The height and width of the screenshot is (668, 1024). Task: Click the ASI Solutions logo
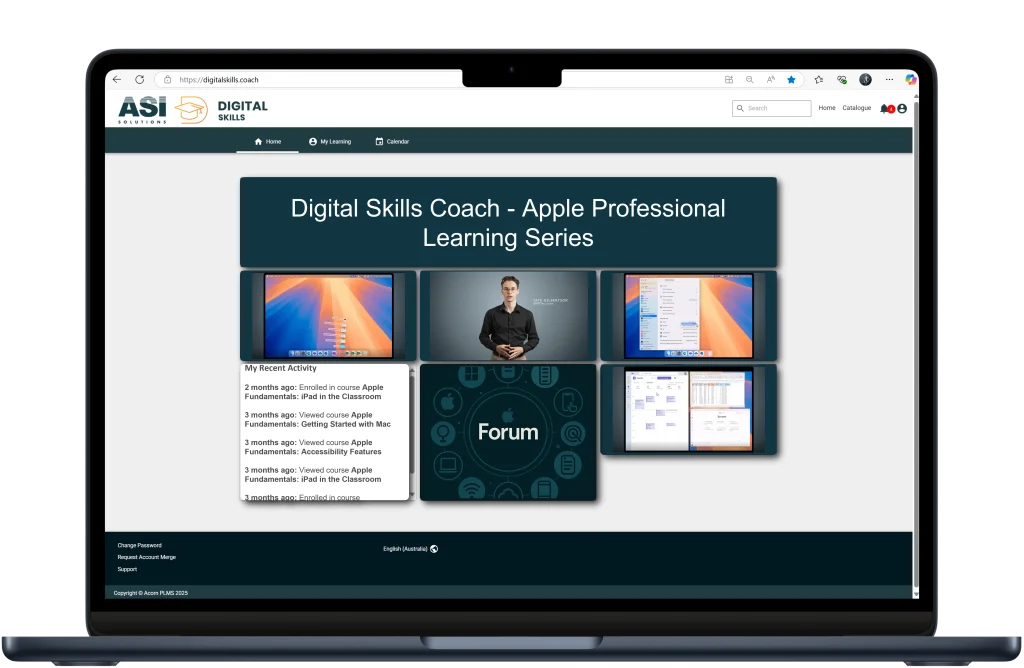(142, 110)
